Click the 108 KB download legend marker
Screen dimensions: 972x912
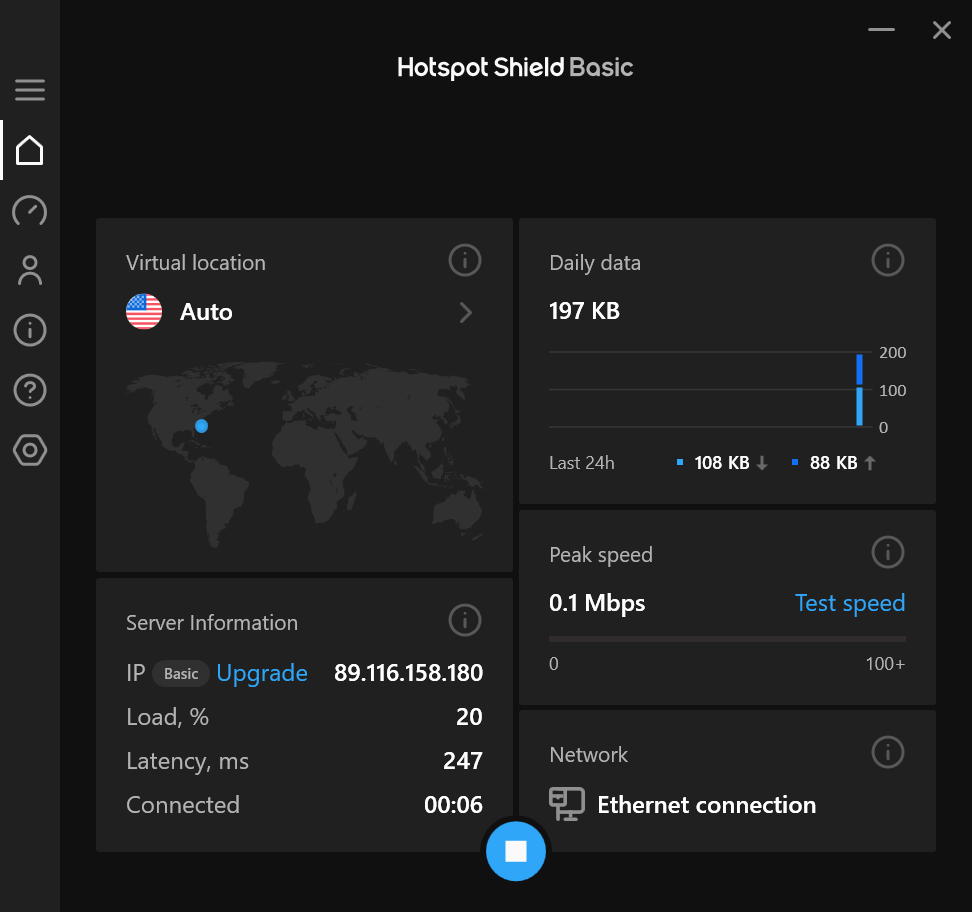(678, 462)
